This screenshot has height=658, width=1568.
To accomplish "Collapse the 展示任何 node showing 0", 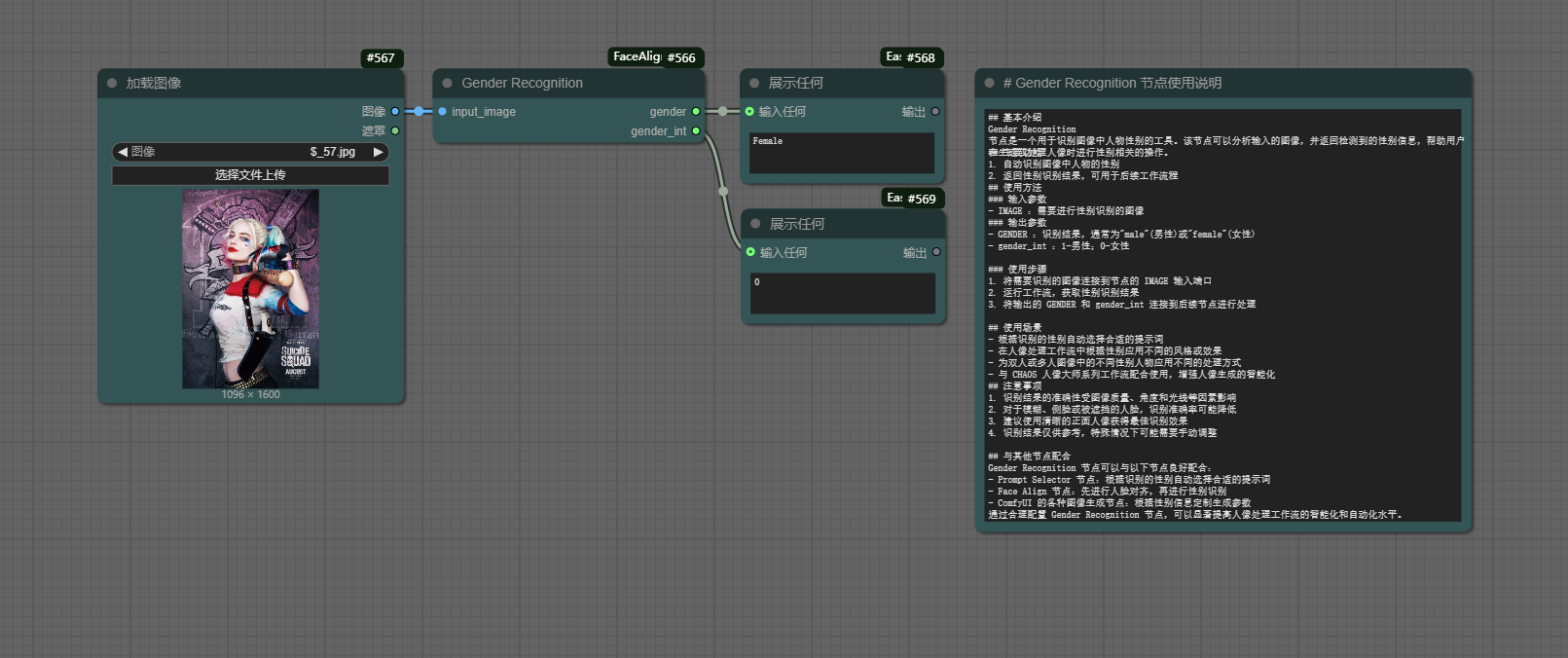I will coord(755,224).
